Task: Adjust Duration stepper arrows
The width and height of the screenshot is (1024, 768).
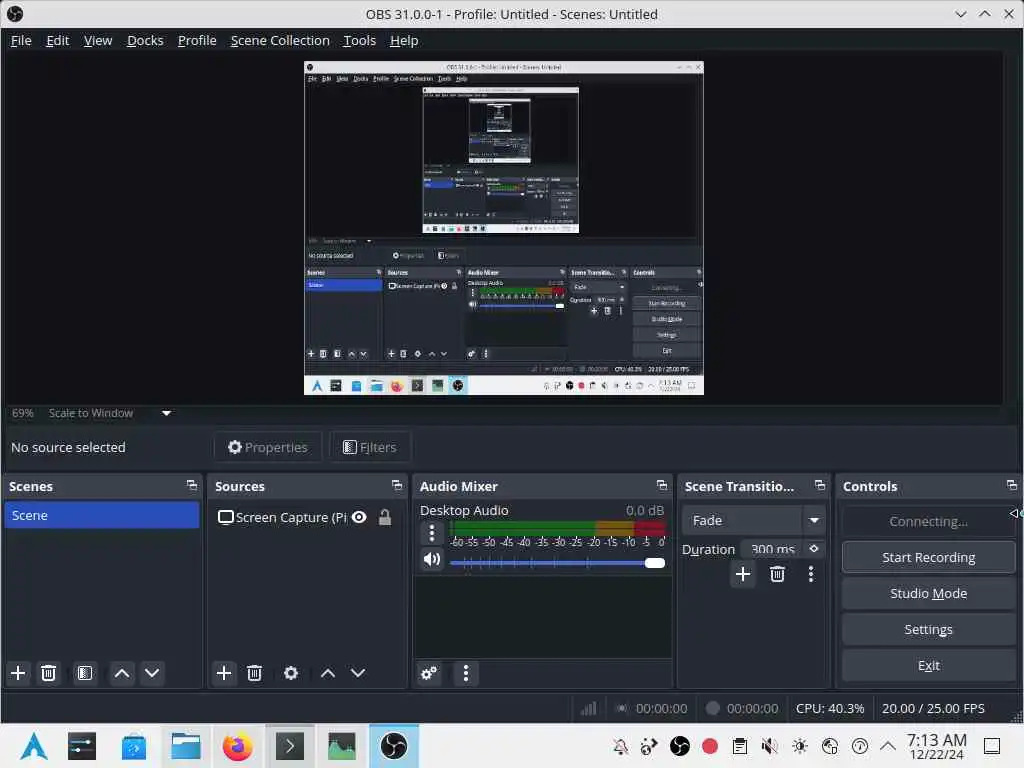Action: (814, 549)
